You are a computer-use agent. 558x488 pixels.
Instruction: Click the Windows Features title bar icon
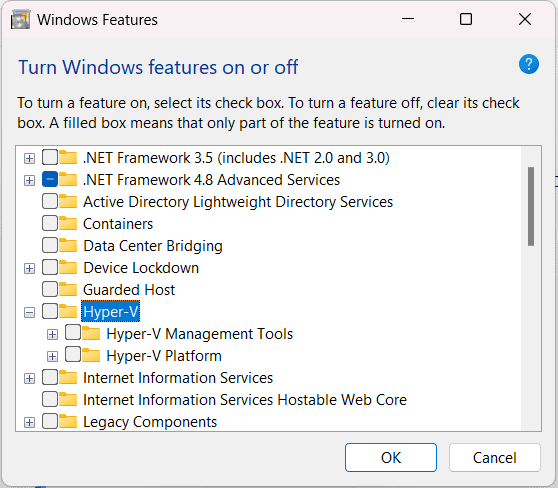20,20
